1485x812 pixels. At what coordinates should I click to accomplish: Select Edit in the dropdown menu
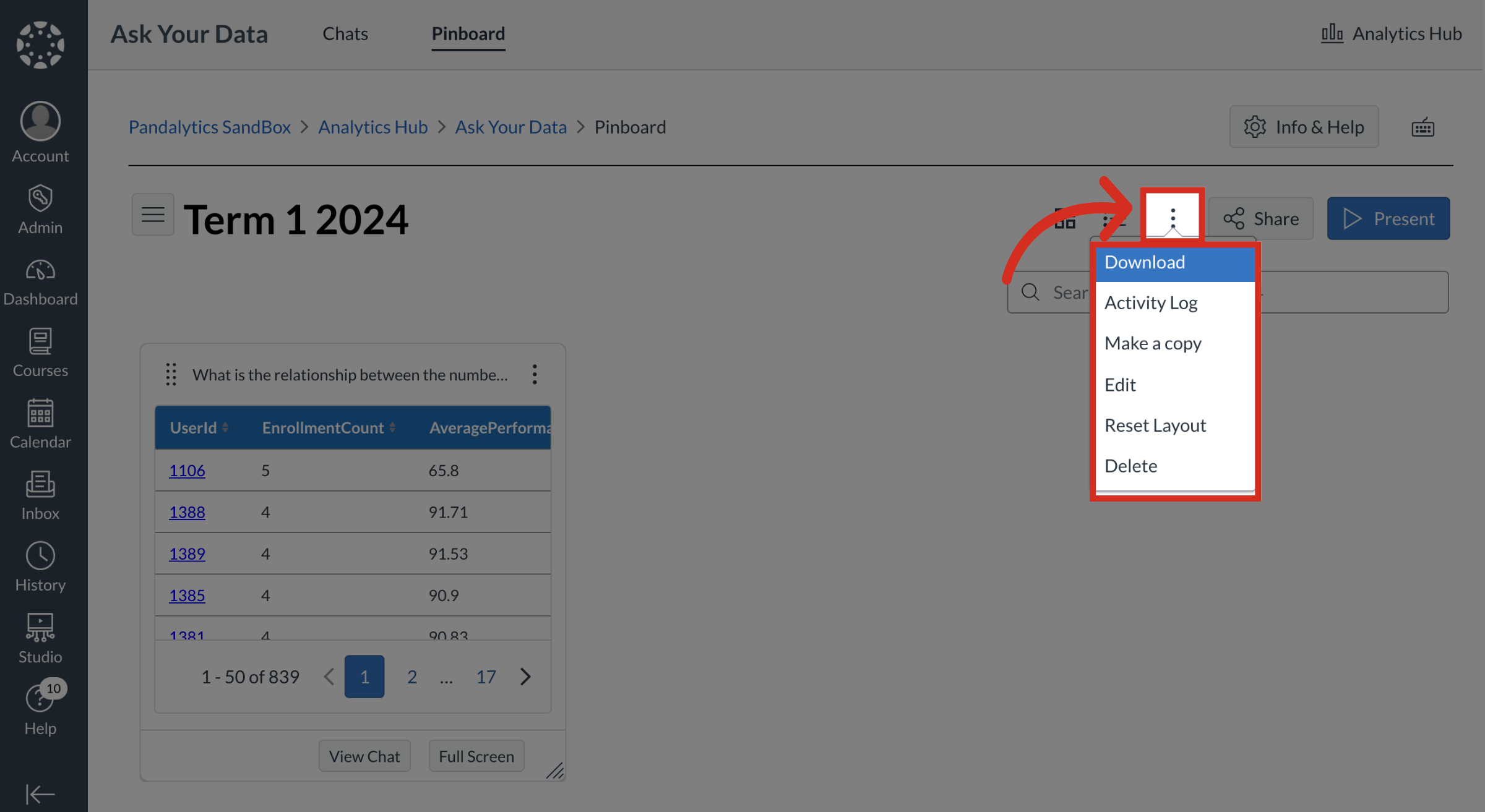pyautogui.click(x=1175, y=384)
